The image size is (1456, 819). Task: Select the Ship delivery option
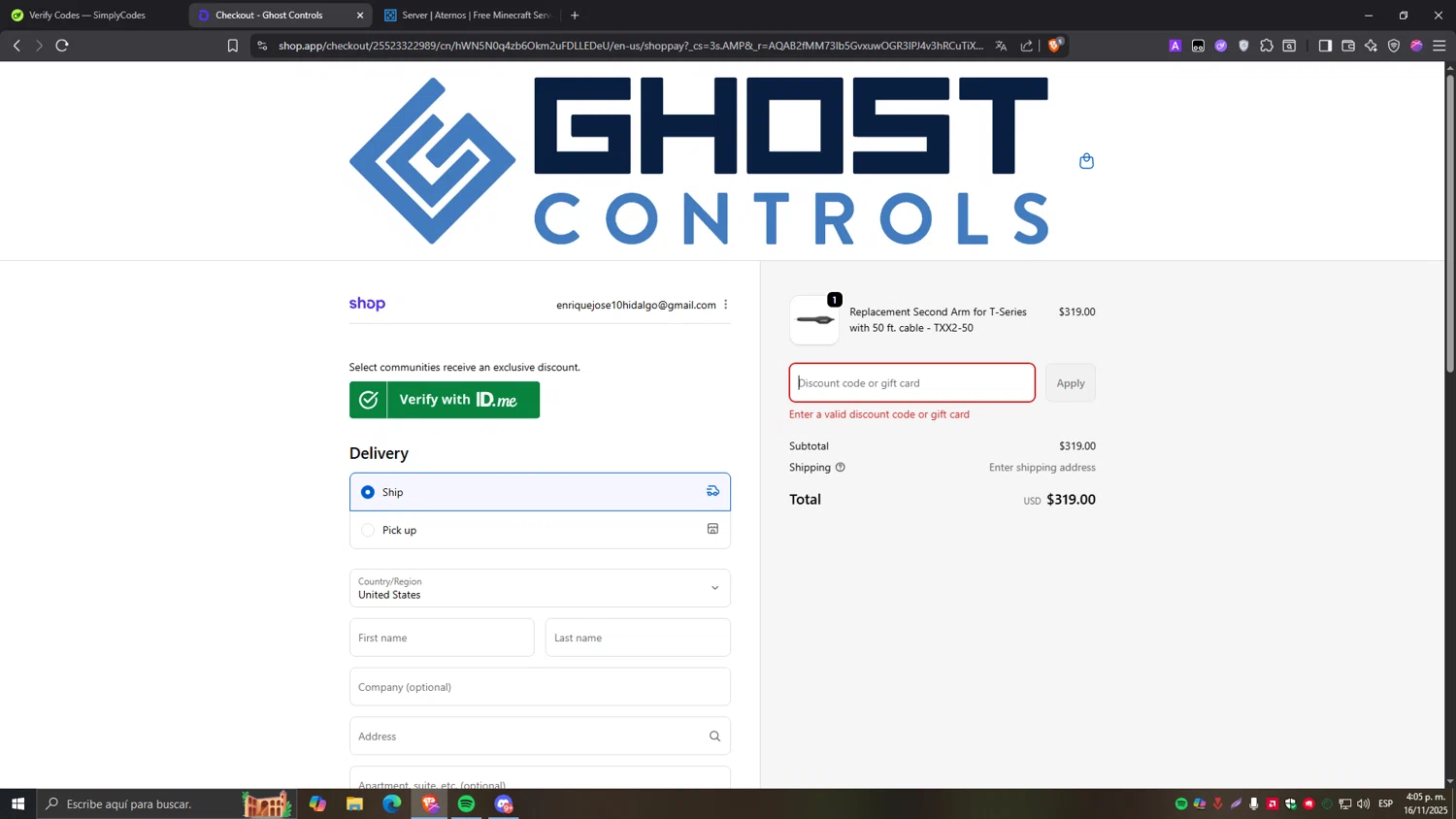540,492
